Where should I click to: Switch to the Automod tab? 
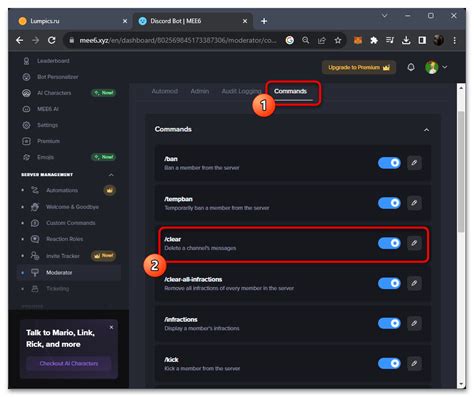(x=165, y=91)
